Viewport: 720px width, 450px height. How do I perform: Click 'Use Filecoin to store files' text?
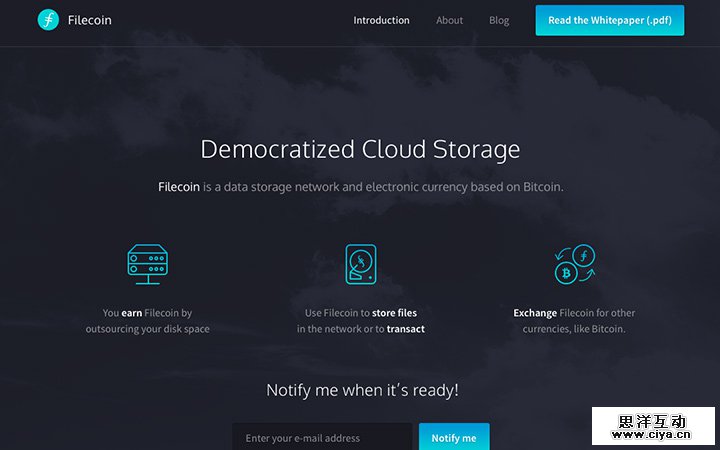[361, 313]
